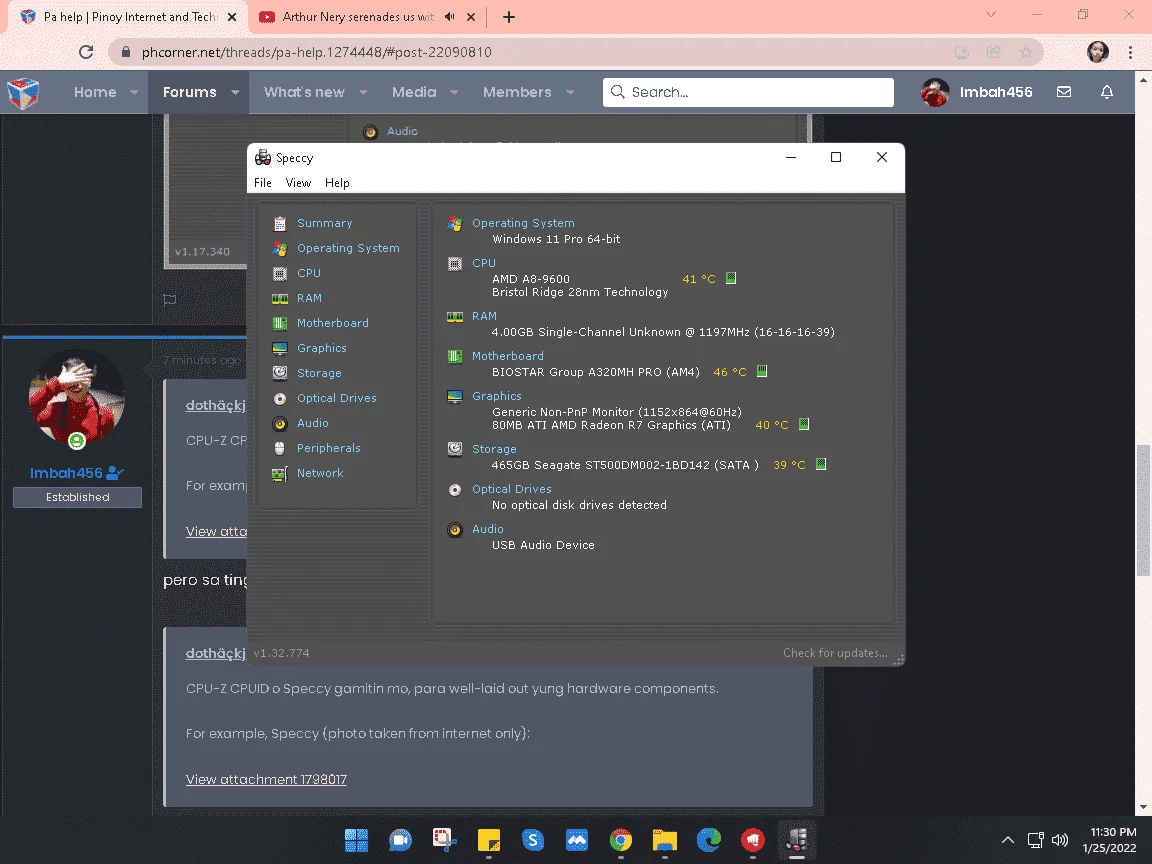This screenshot has width=1152, height=864.
Task: Open lmbah456 account menu in navbar
Action: pos(977,92)
